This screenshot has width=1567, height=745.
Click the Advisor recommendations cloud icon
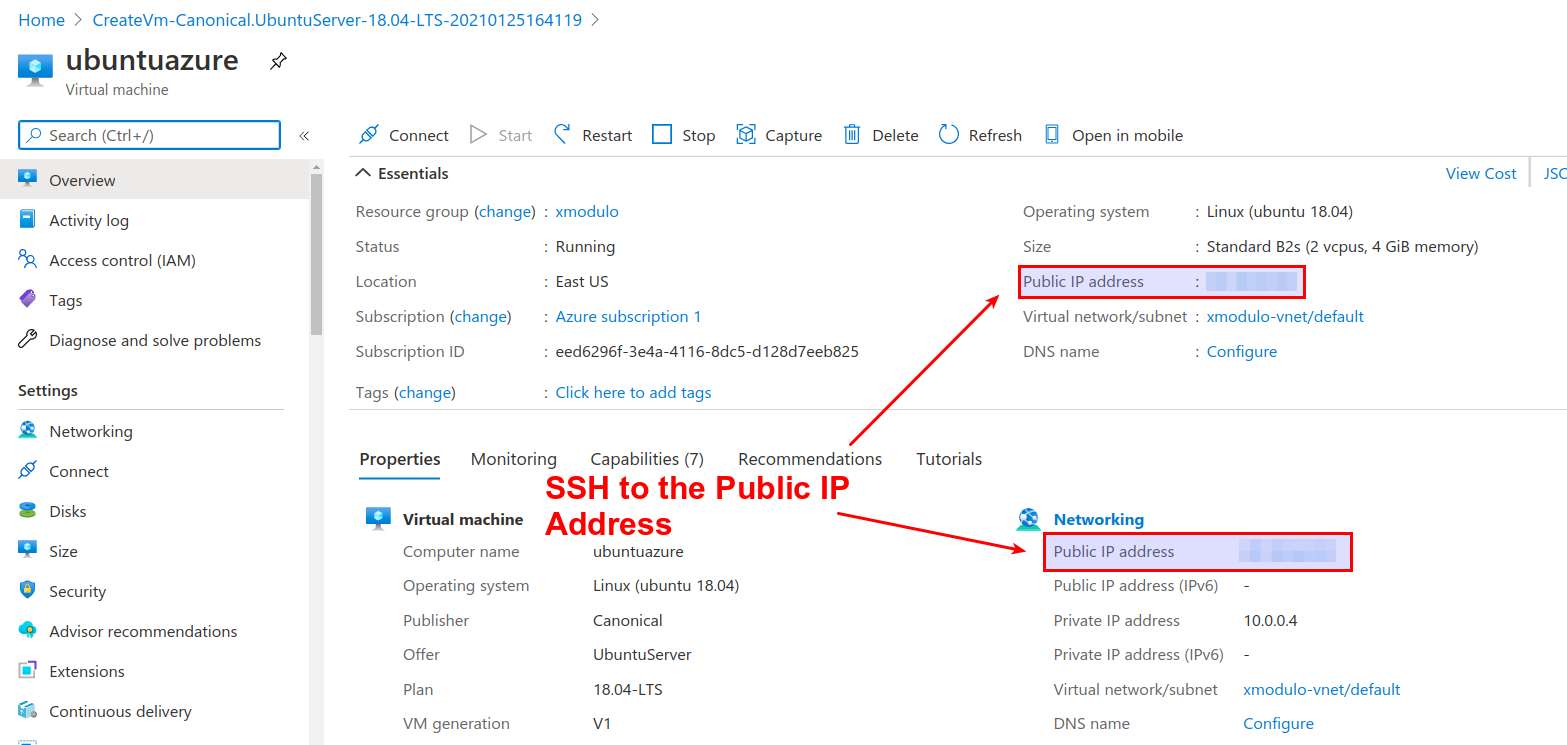coord(28,631)
